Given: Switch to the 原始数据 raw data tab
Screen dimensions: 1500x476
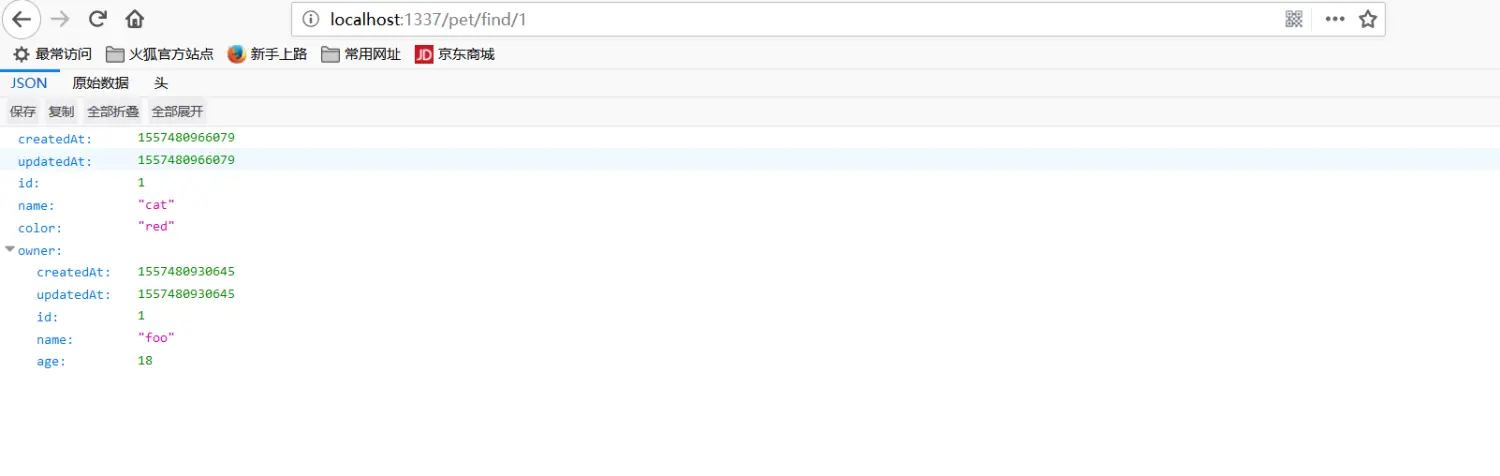Looking at the screenshot, I should (101, 83).
